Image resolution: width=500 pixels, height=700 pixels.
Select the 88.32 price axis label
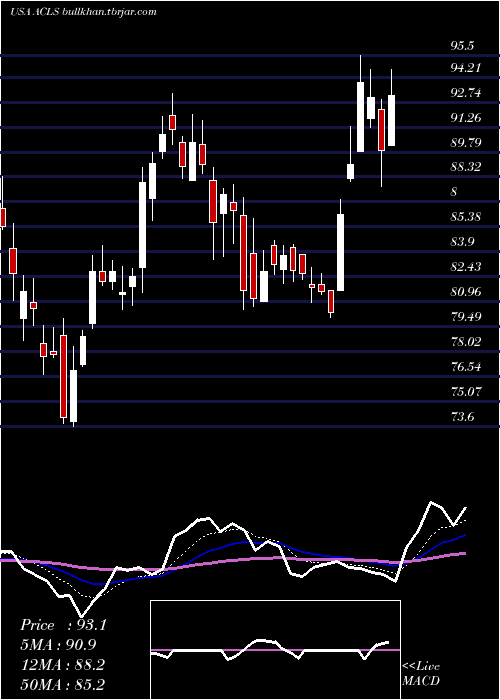[466, 167]
